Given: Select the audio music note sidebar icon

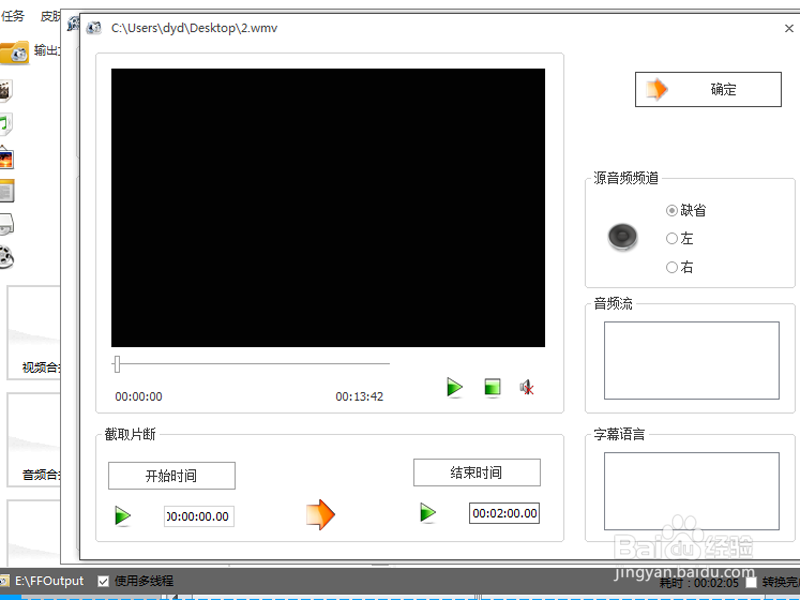Looking at the screenshot, I should (5, 124).
